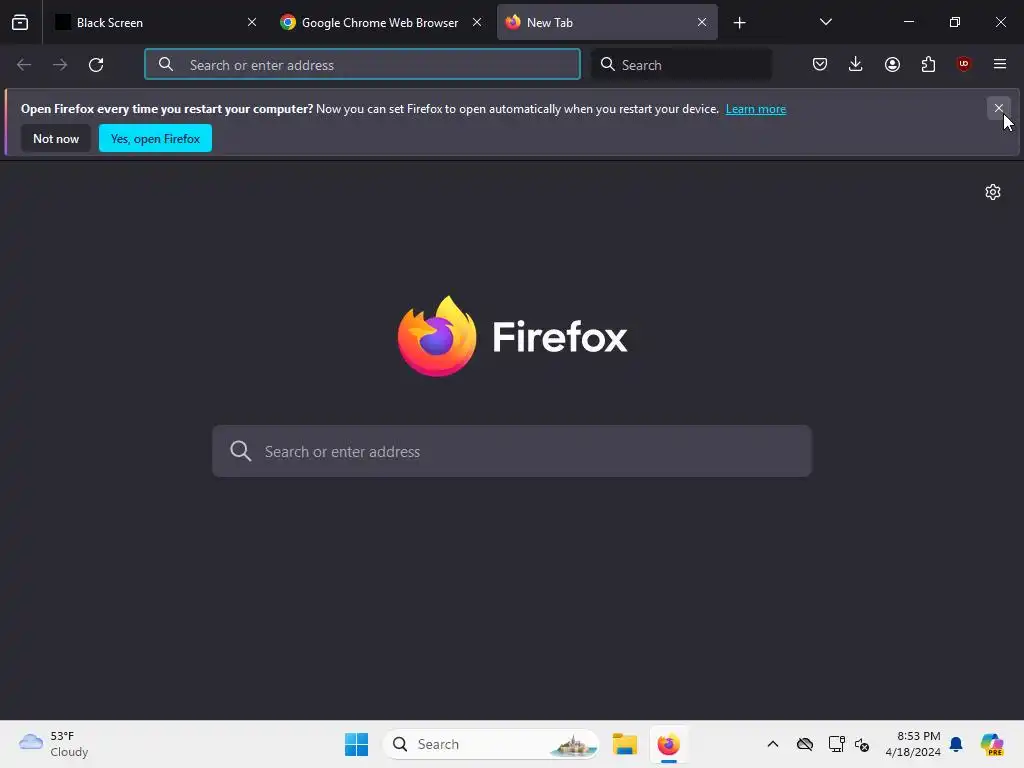Screen dimensions: 1024x768
Task: Open the Downloads panel
Action: (x=856, y=64)
